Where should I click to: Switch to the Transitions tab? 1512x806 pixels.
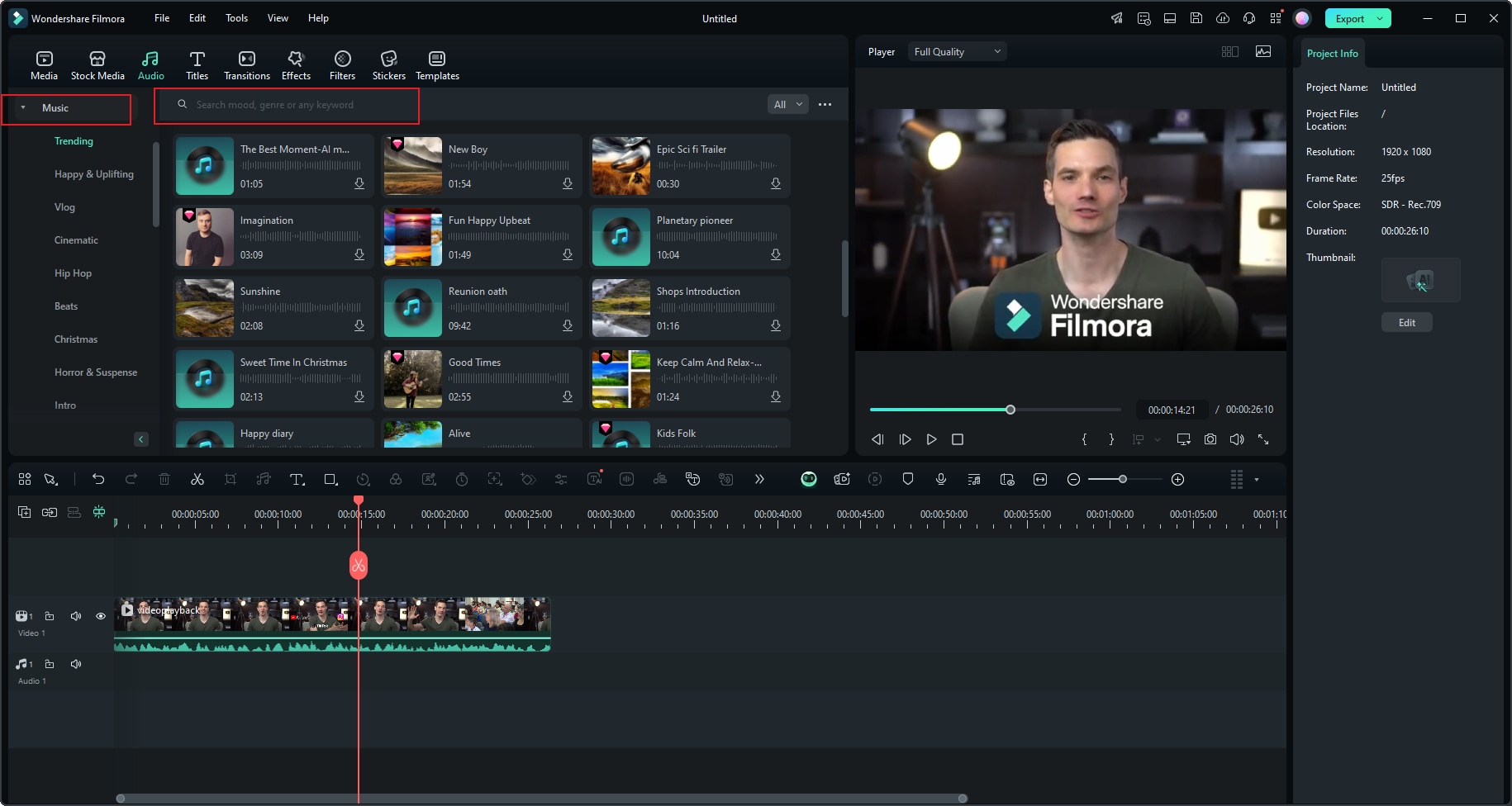pos(246,65)
